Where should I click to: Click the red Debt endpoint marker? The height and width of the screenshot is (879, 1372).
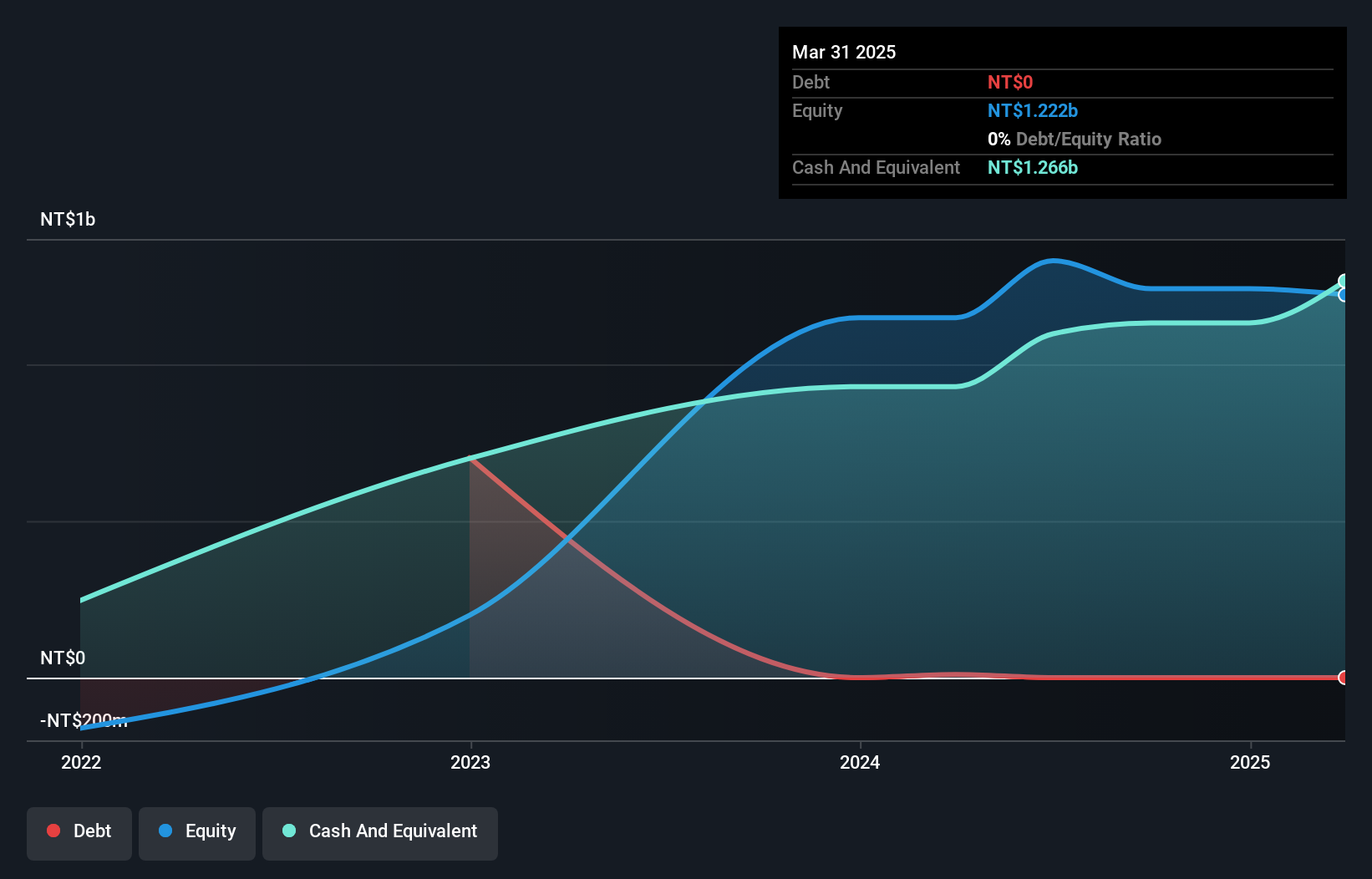(x=1343, y=678)
